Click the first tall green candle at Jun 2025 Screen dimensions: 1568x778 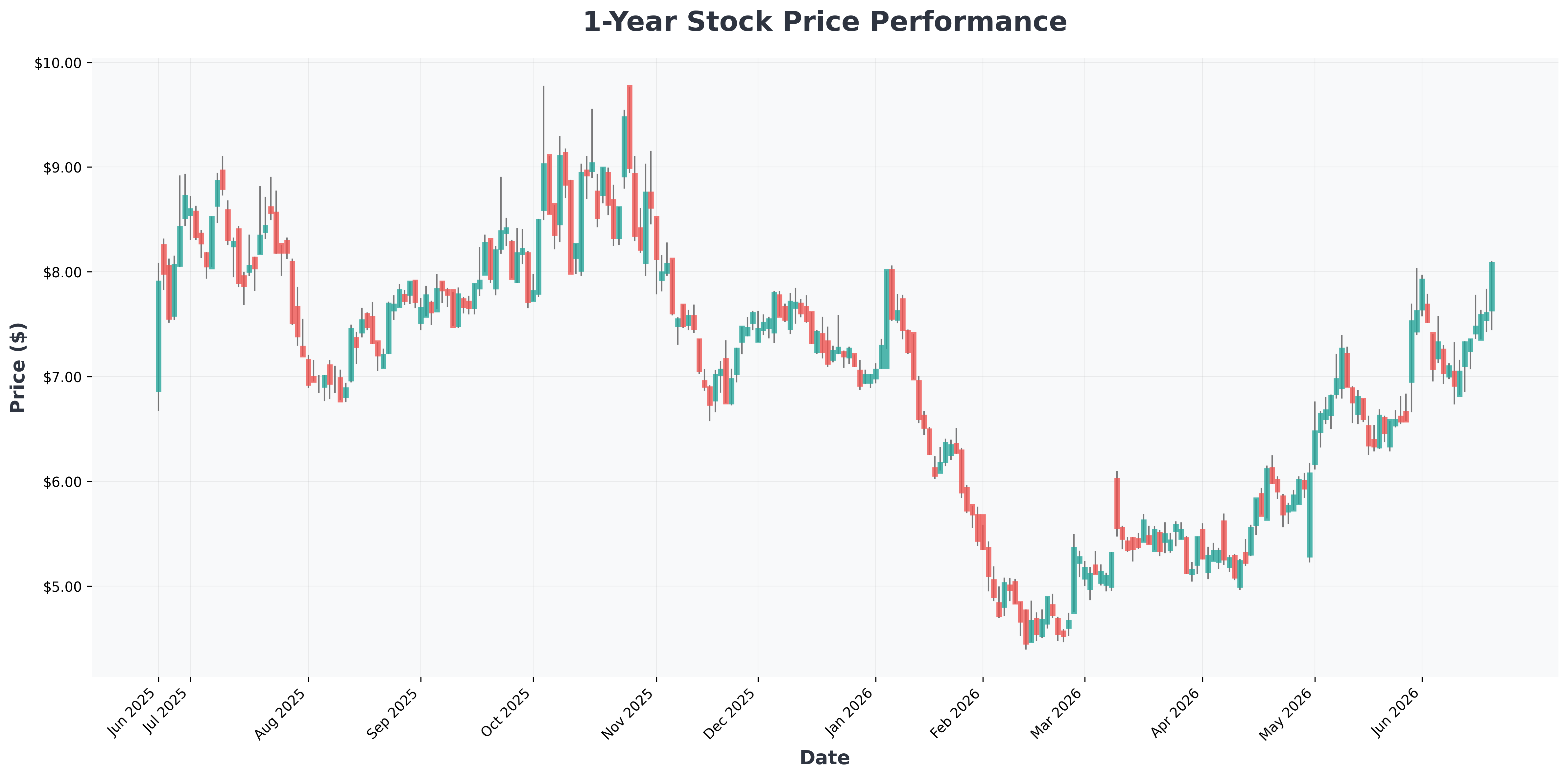158,336
